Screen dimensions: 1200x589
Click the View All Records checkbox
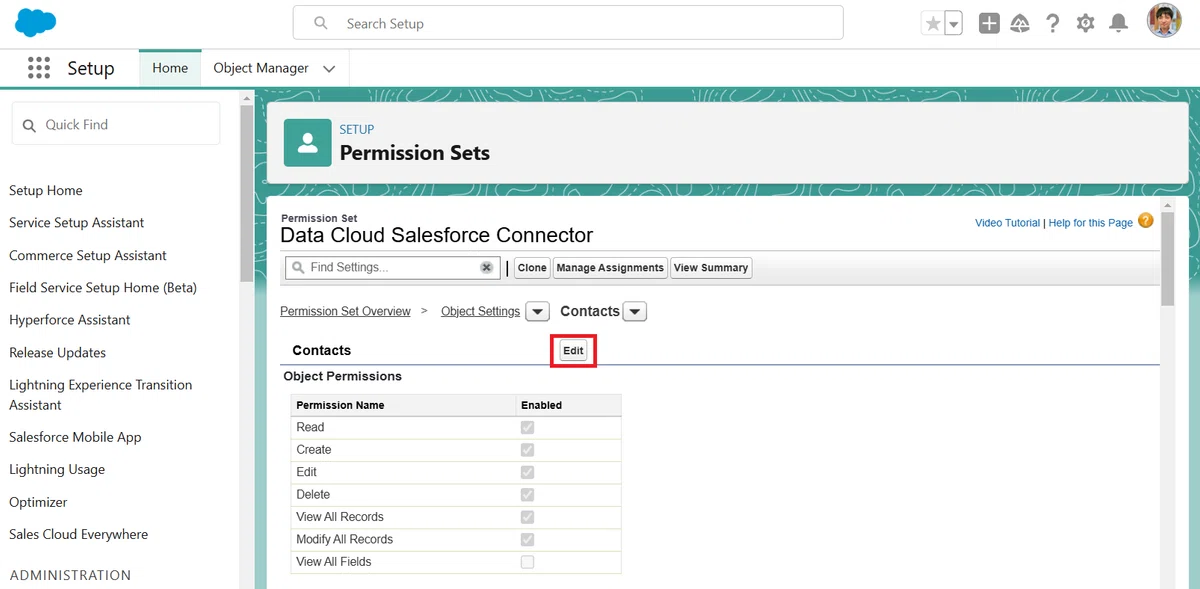tap(527, 517)
